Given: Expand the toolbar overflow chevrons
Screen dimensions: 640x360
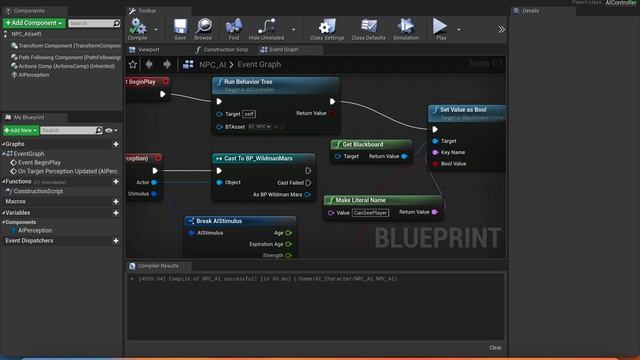Looking at the screenshot, I should (x=501, y=29).
